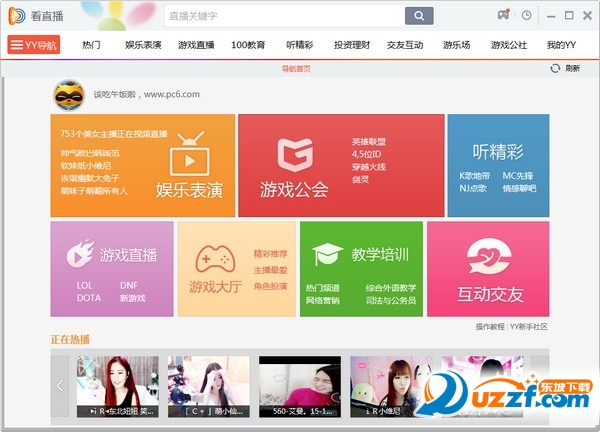Screen dimensions: 600x432
Task: Click the 操作教程 link
Action: (490, 327)
